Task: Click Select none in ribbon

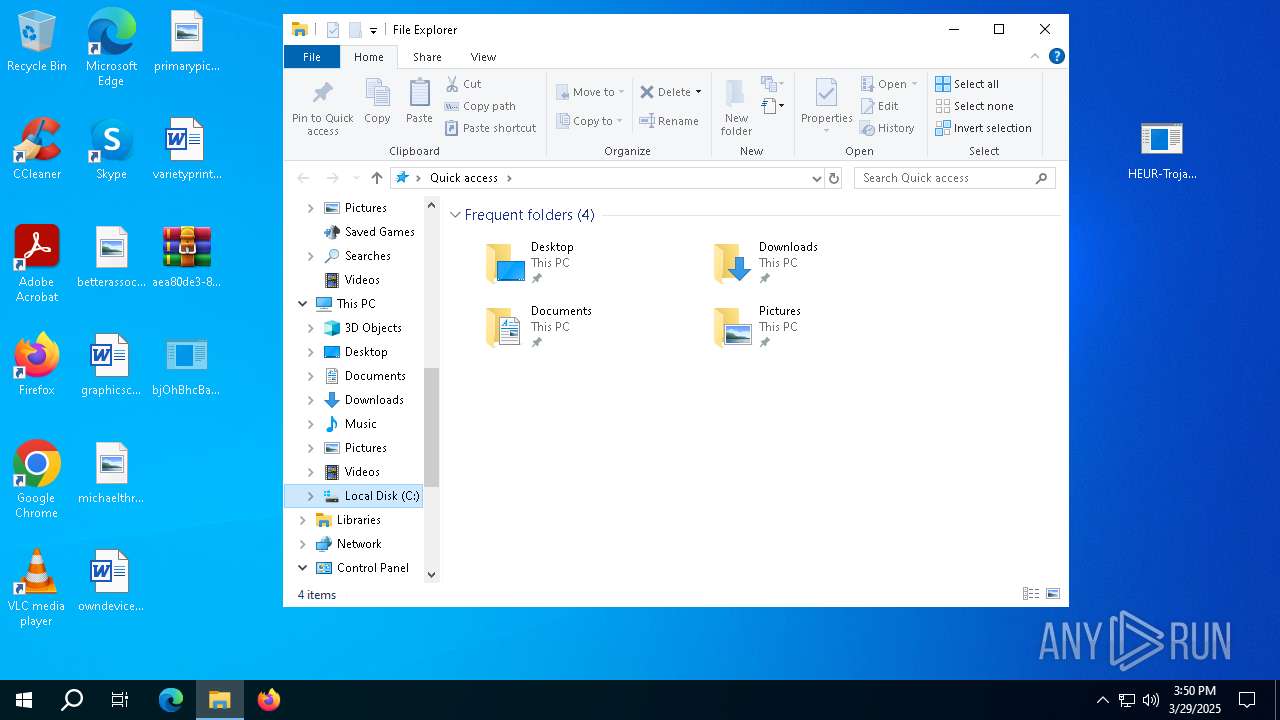Action: point(974,106)
